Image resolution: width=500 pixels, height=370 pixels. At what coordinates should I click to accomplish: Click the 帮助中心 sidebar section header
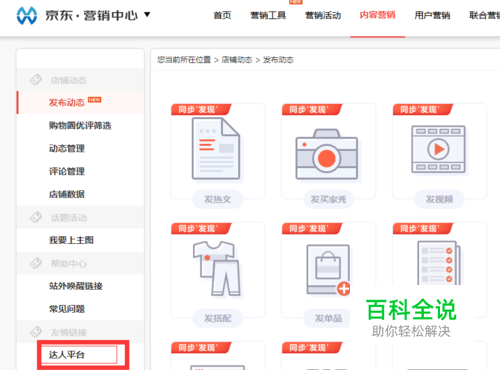click(x=80, y=263)
